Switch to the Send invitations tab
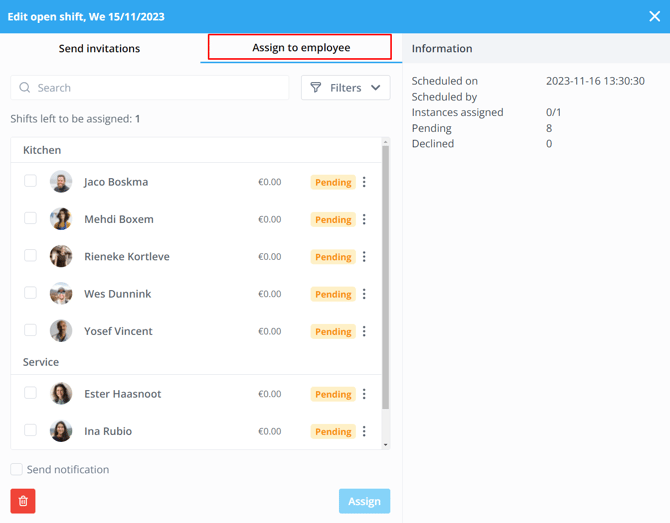The height and width of the screenshot is (523, 670). [100, 48]
